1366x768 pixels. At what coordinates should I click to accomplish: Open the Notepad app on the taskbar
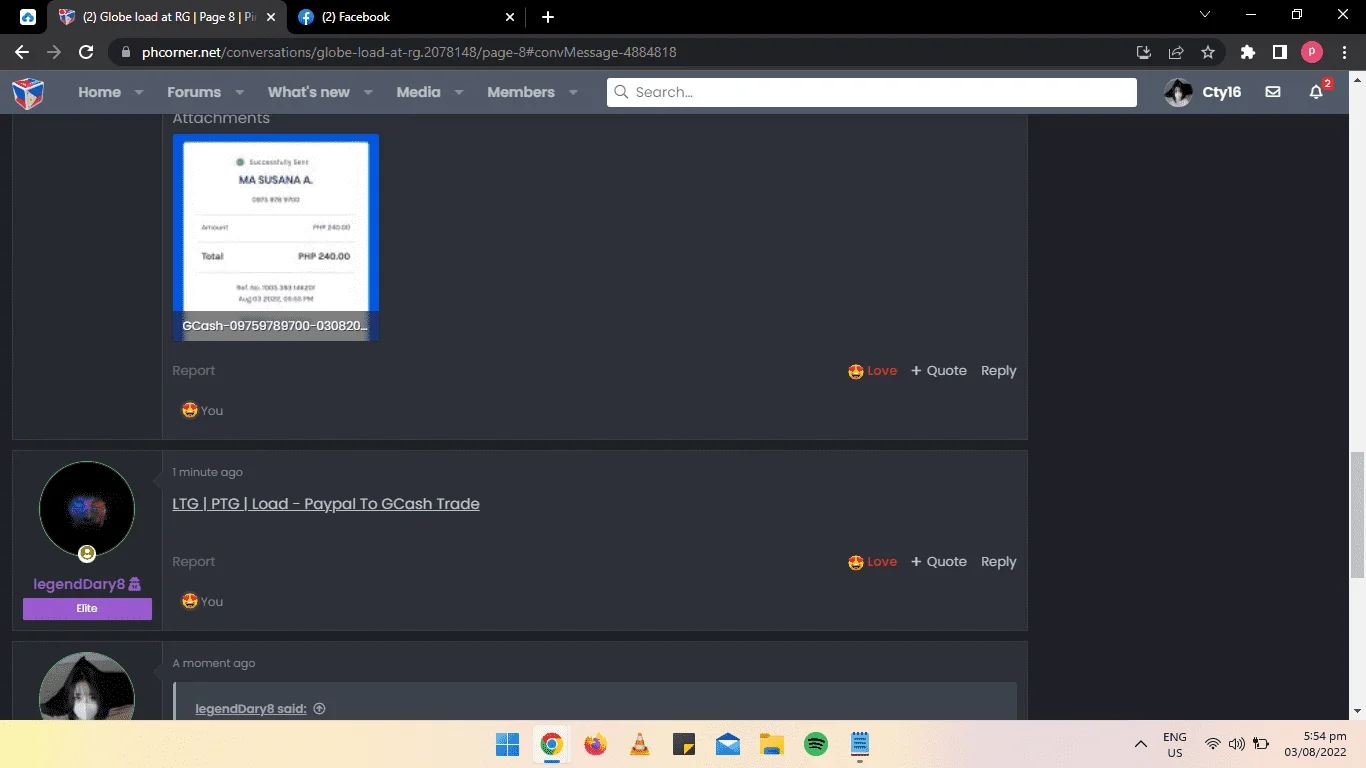click(860, 745)
